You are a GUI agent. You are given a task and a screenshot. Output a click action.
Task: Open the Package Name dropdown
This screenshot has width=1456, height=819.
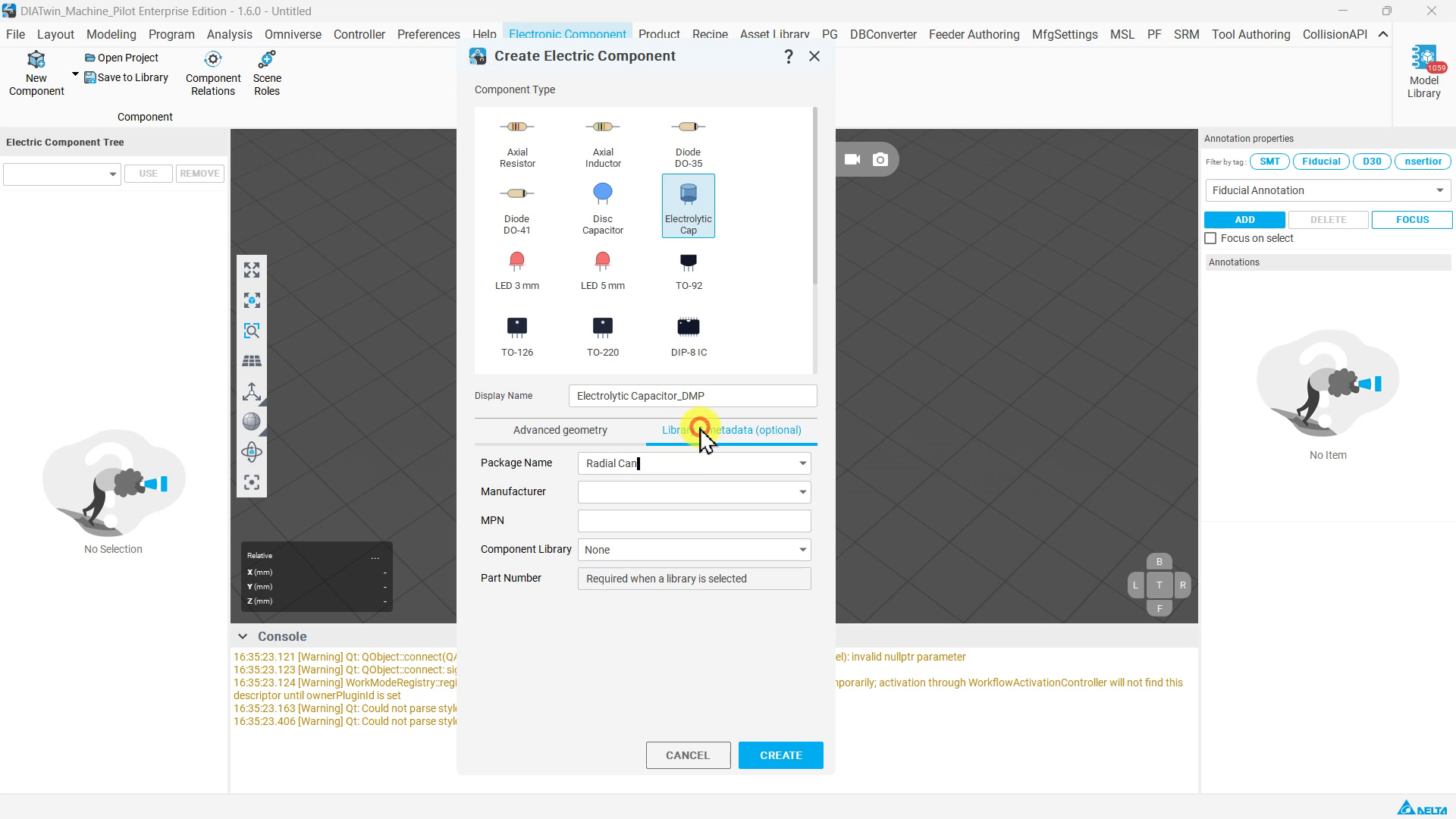pos(802,463)
